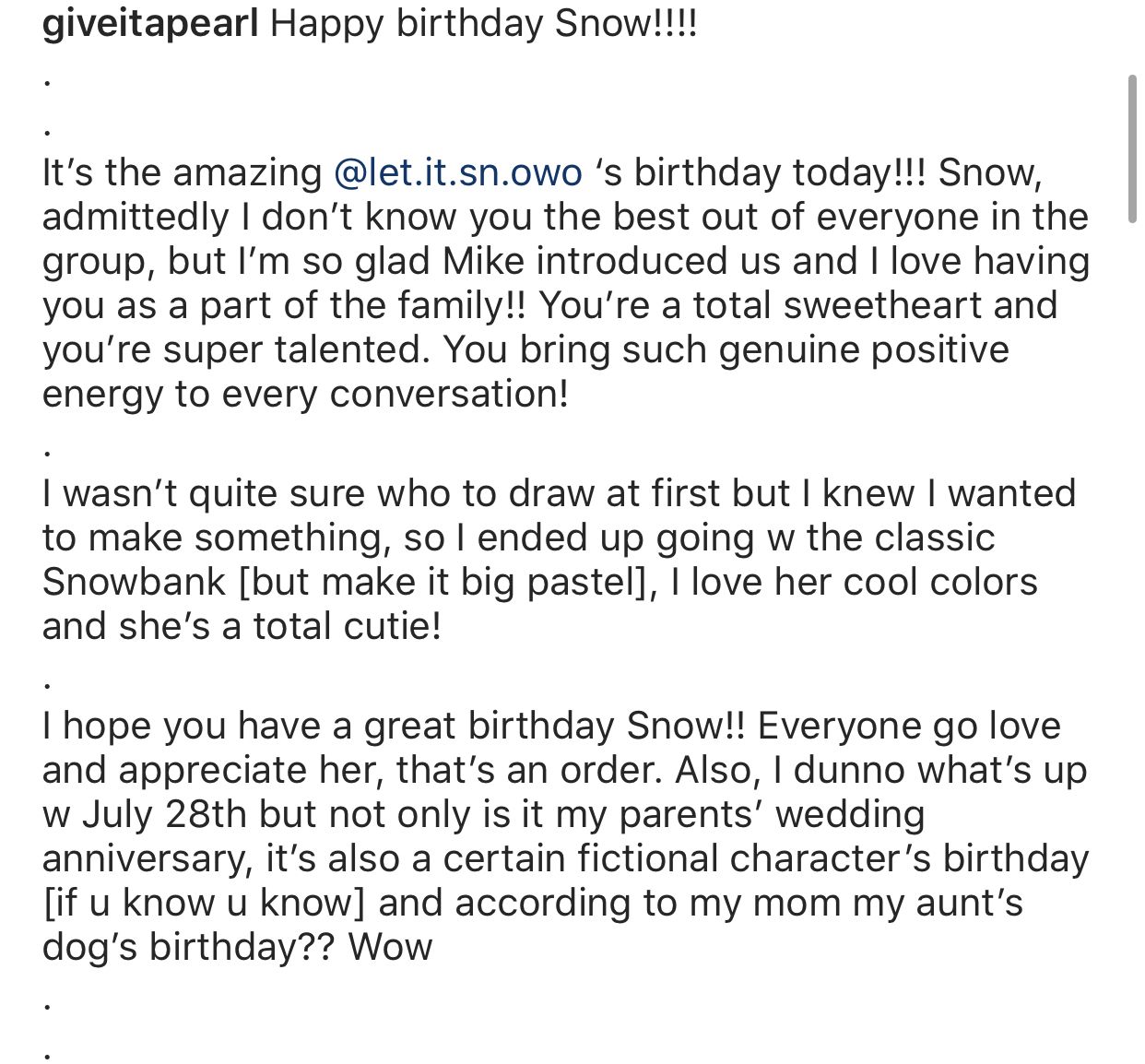The width and height of the screenshot is (1145, 1064).
Task: Click the word "Wow" ending the caption
Action: pos(391,947)
